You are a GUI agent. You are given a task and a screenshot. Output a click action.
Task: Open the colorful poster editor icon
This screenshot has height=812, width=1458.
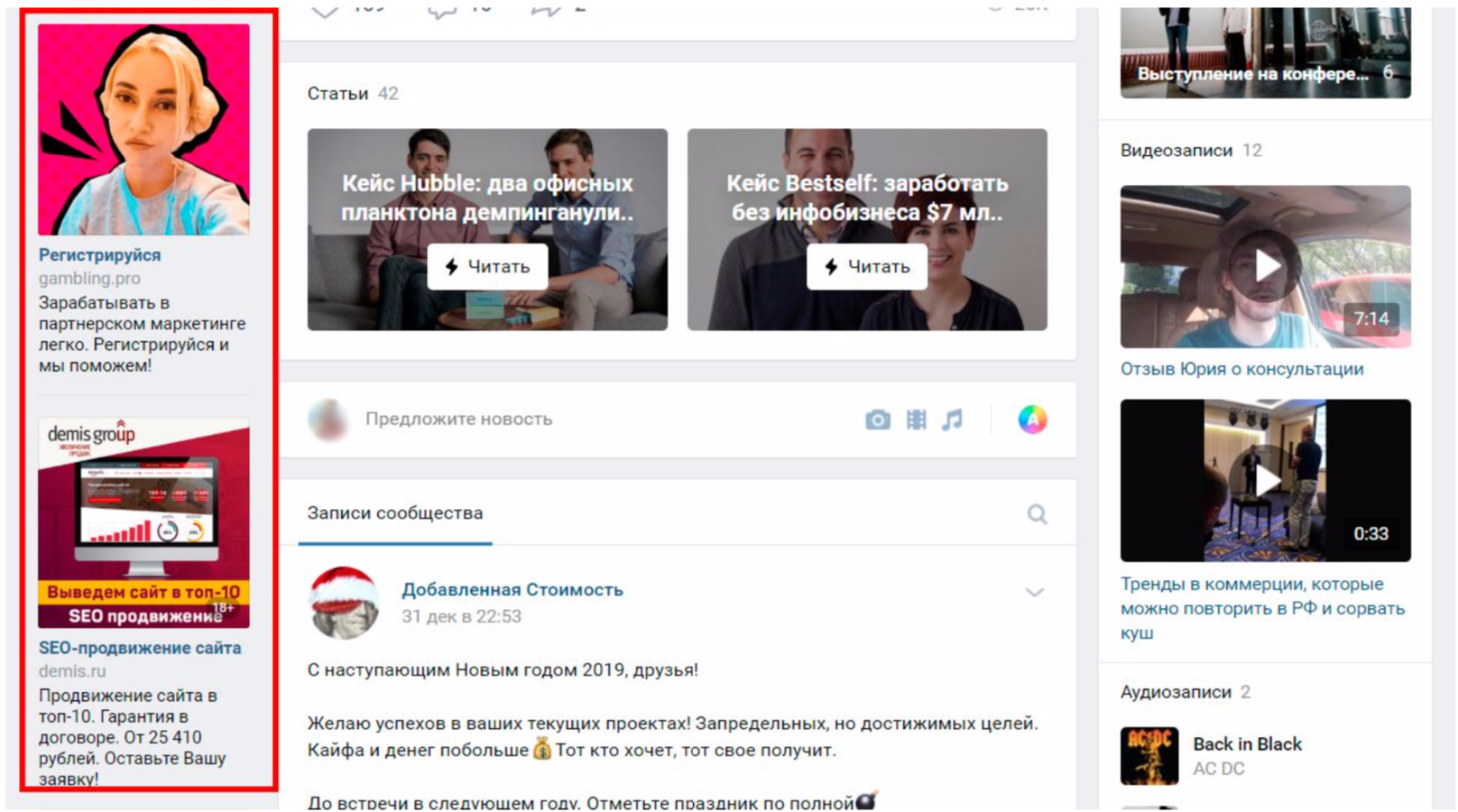point(1032,420)
